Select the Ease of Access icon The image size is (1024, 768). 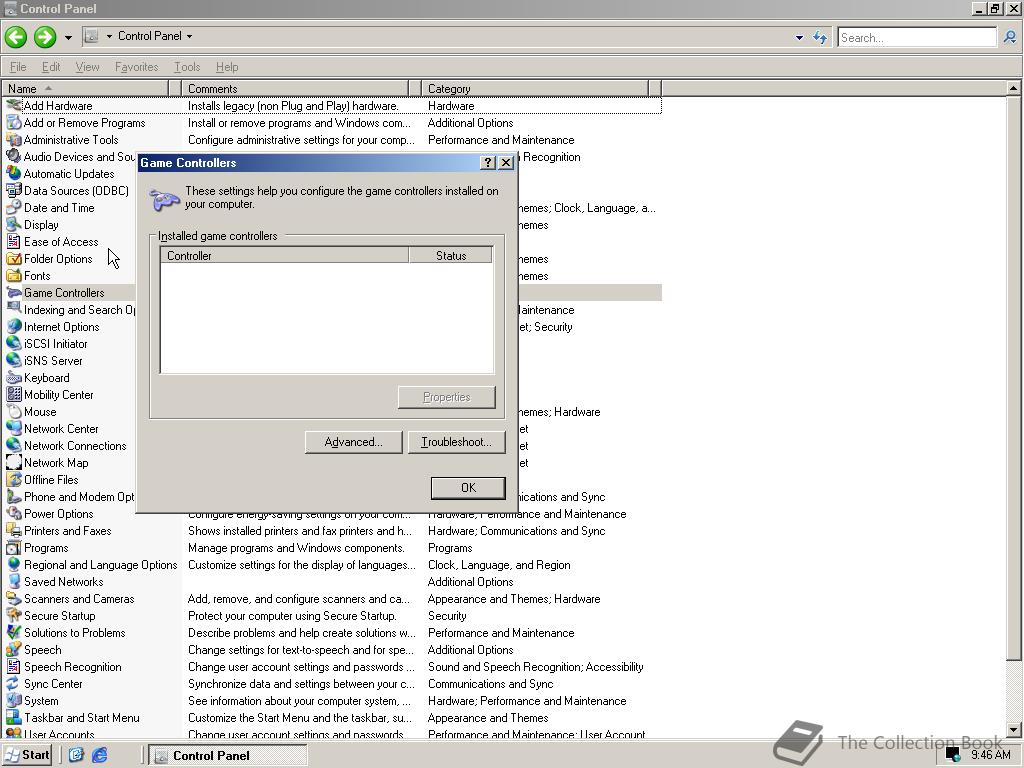(13, 241)
